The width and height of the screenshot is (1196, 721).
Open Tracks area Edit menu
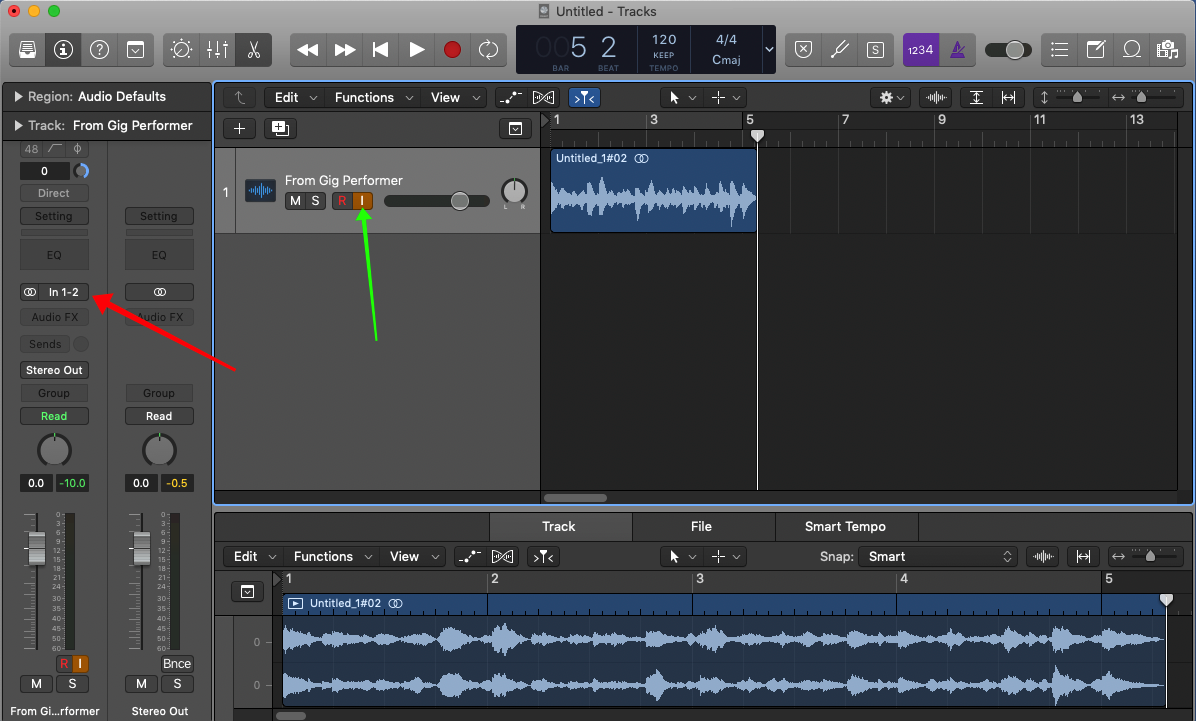[x=295, y=98]
